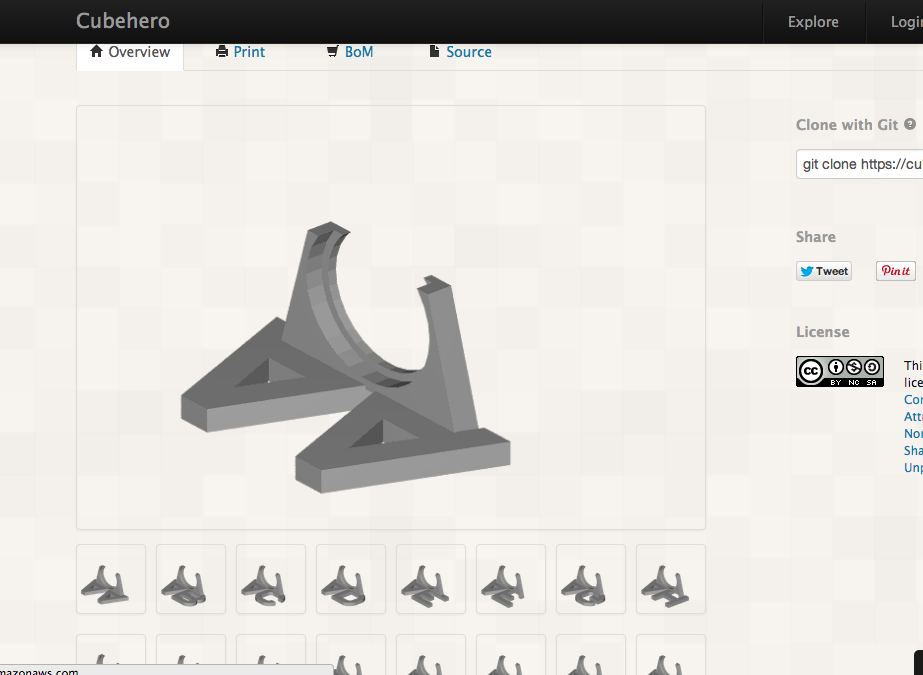Select the sixth model thumbnail in the row
The height and width of the screenshot is (675, 923).
[x=511, y=579]
